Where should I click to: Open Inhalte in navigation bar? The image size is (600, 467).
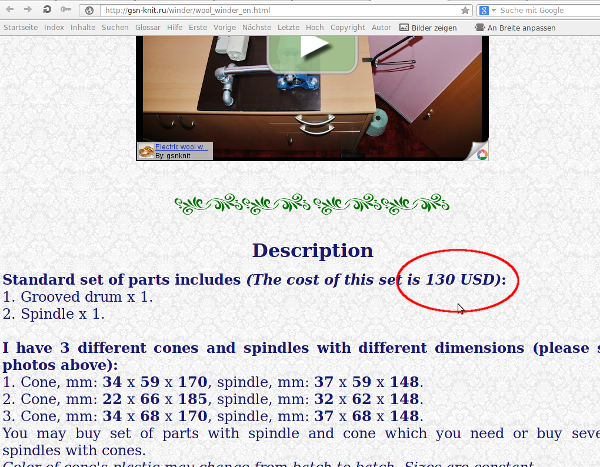(83, 28)
